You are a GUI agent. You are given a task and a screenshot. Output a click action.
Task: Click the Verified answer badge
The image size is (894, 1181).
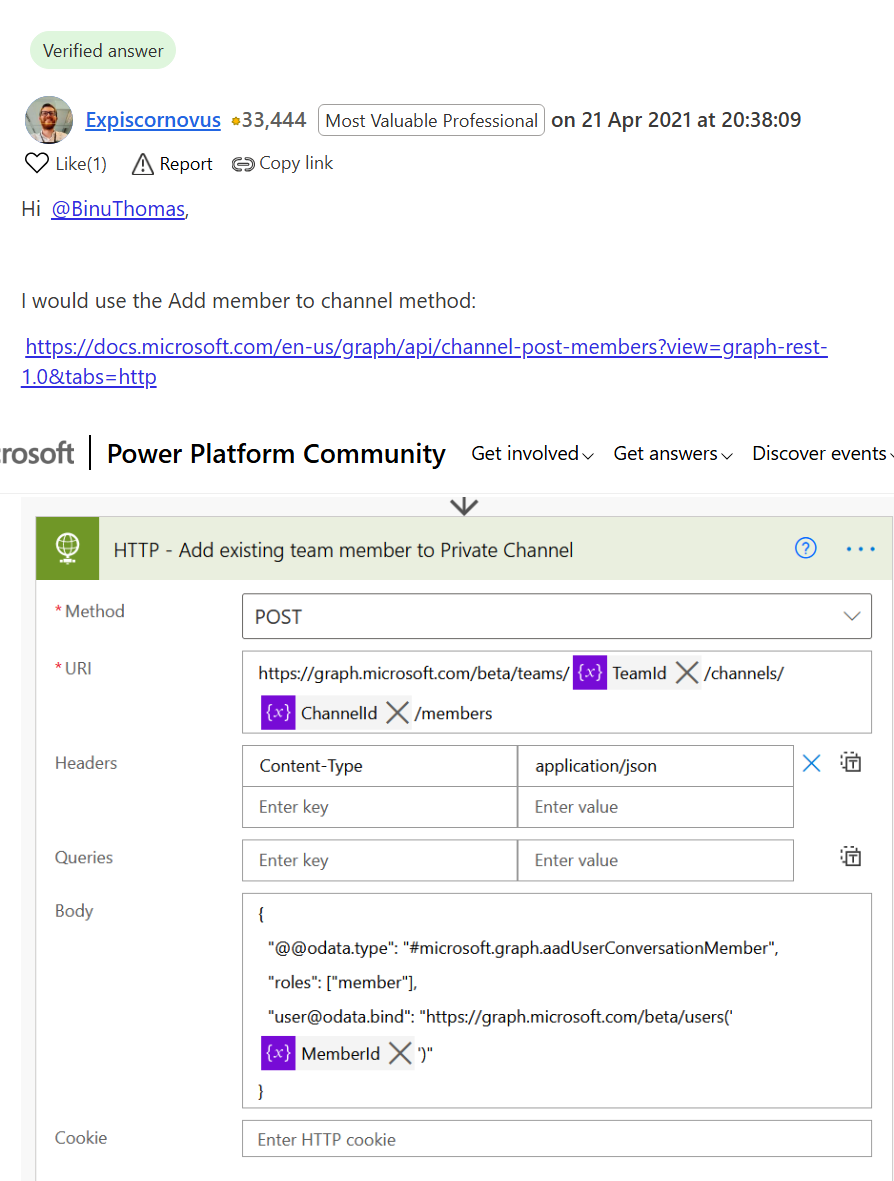(103, 50)
